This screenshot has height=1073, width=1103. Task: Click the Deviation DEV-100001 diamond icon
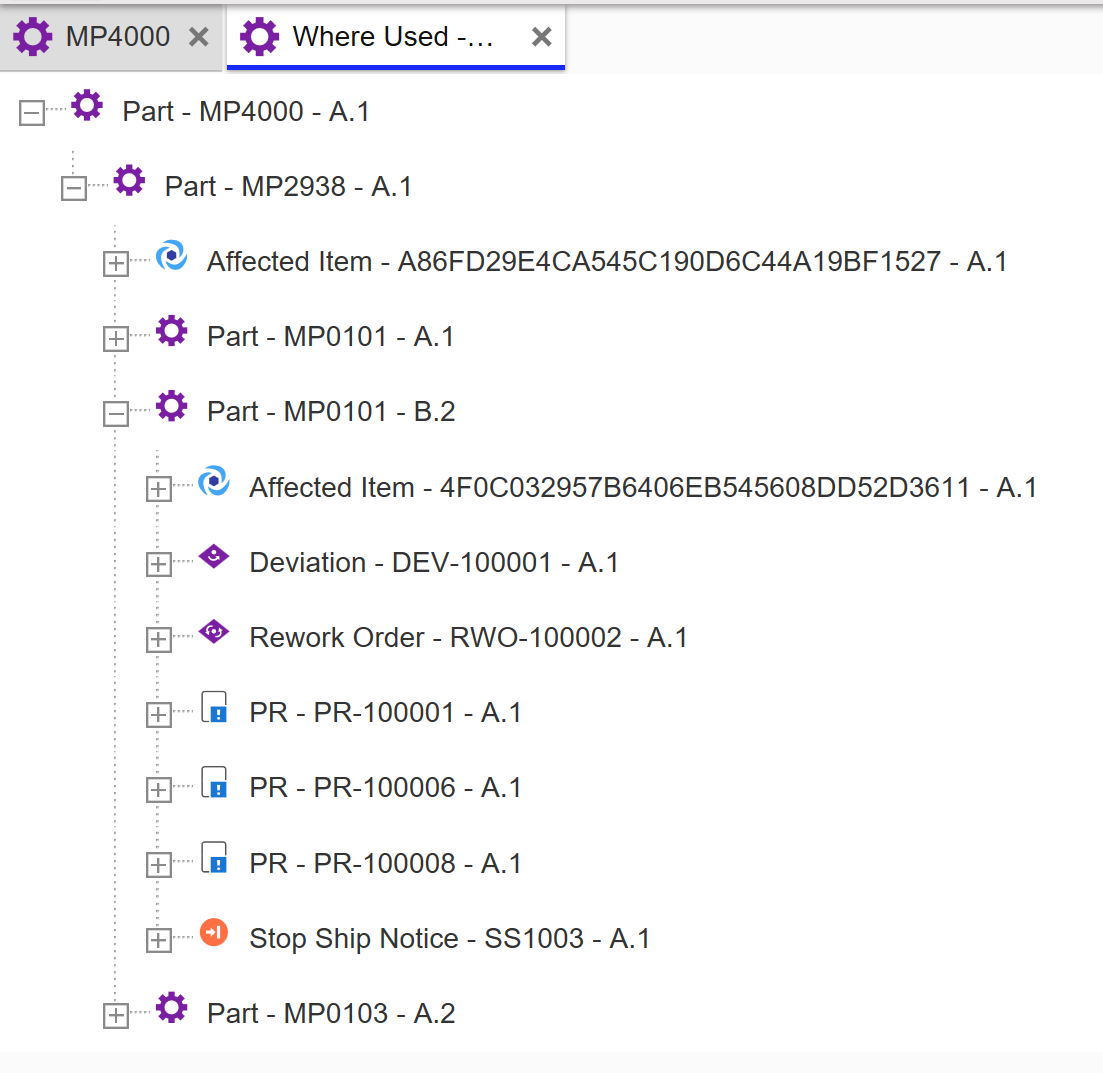[x=214, y=557]
